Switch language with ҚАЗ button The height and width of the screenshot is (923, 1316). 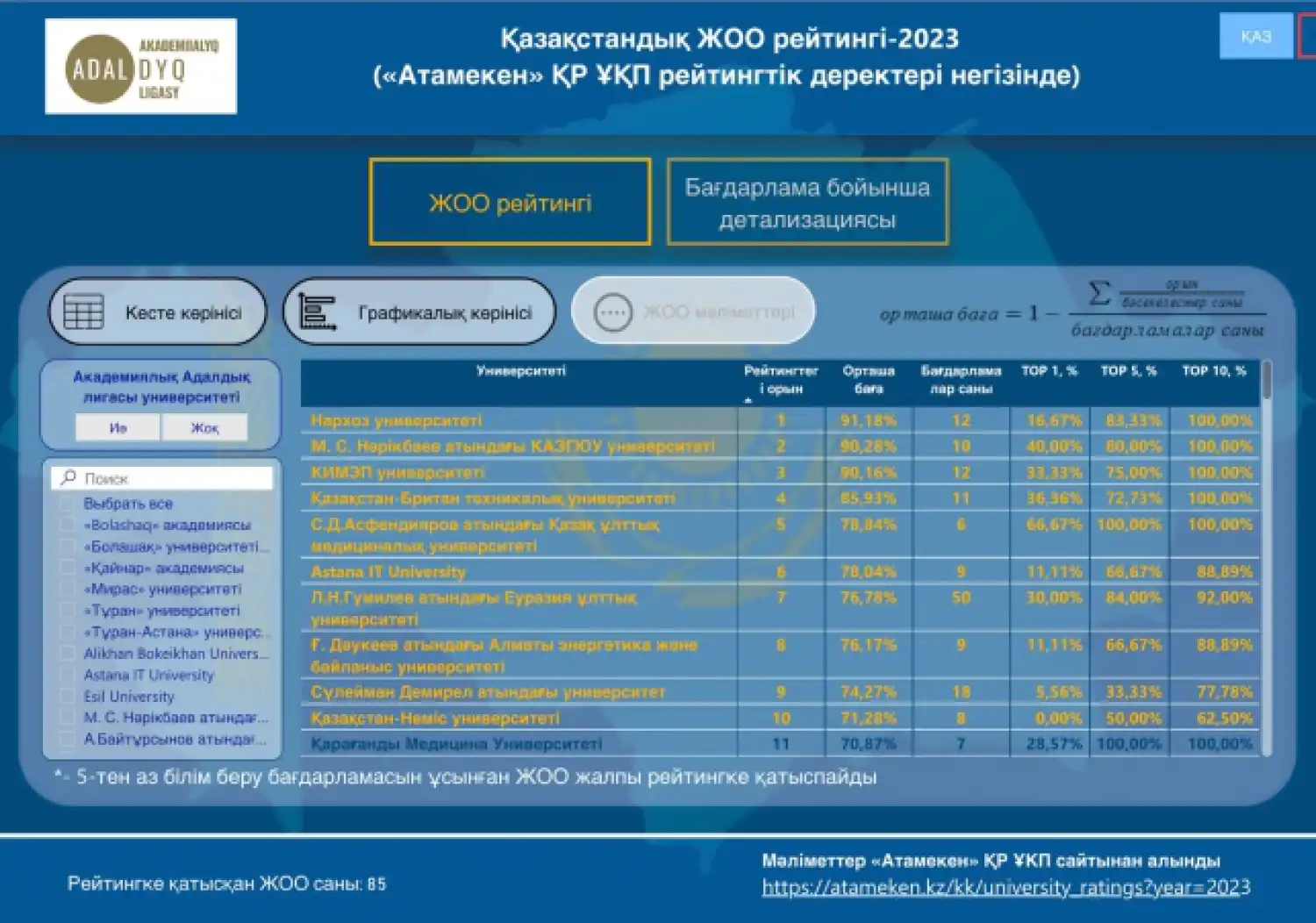pos(1255,36)
